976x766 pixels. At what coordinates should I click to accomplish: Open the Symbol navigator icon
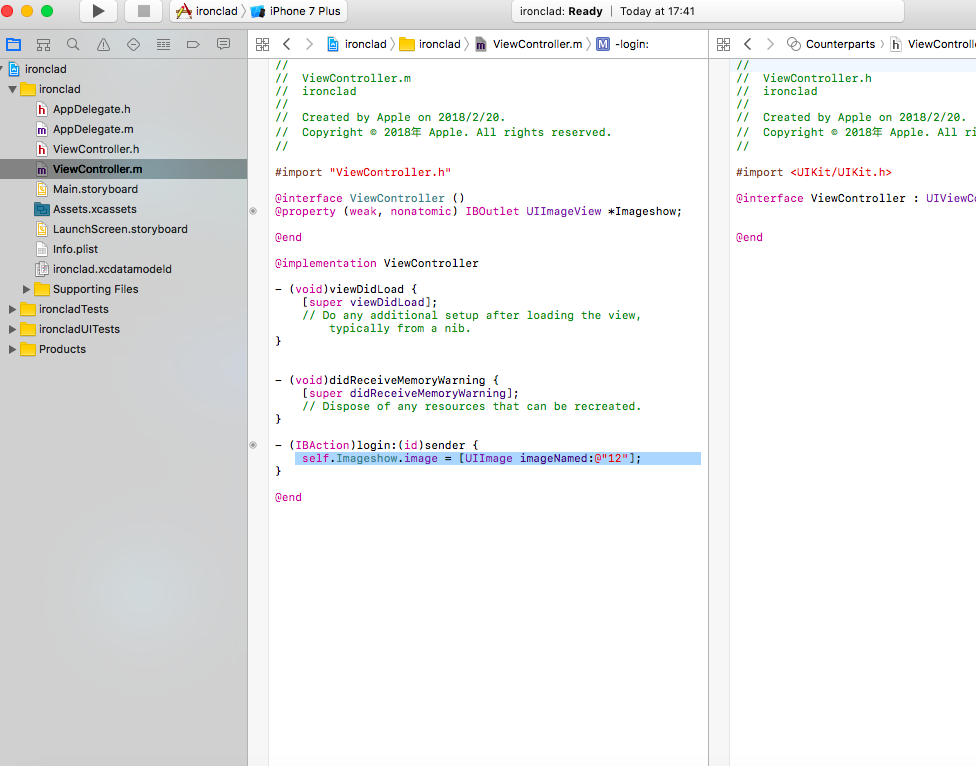click(43, 44)
